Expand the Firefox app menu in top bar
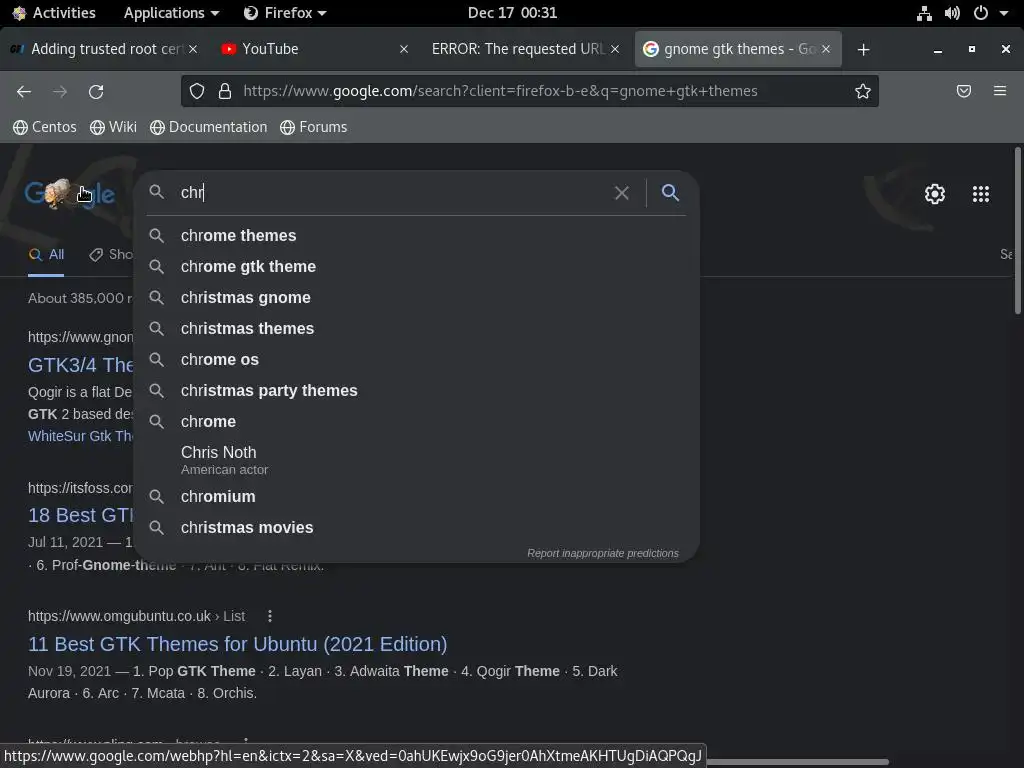Screen dimensions: 1024x768 [x=285, y=13]
